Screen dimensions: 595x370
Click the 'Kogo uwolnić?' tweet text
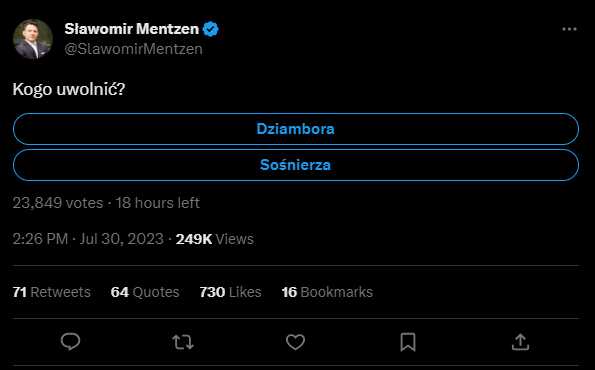pyautogui.click(x=69, y=90)
